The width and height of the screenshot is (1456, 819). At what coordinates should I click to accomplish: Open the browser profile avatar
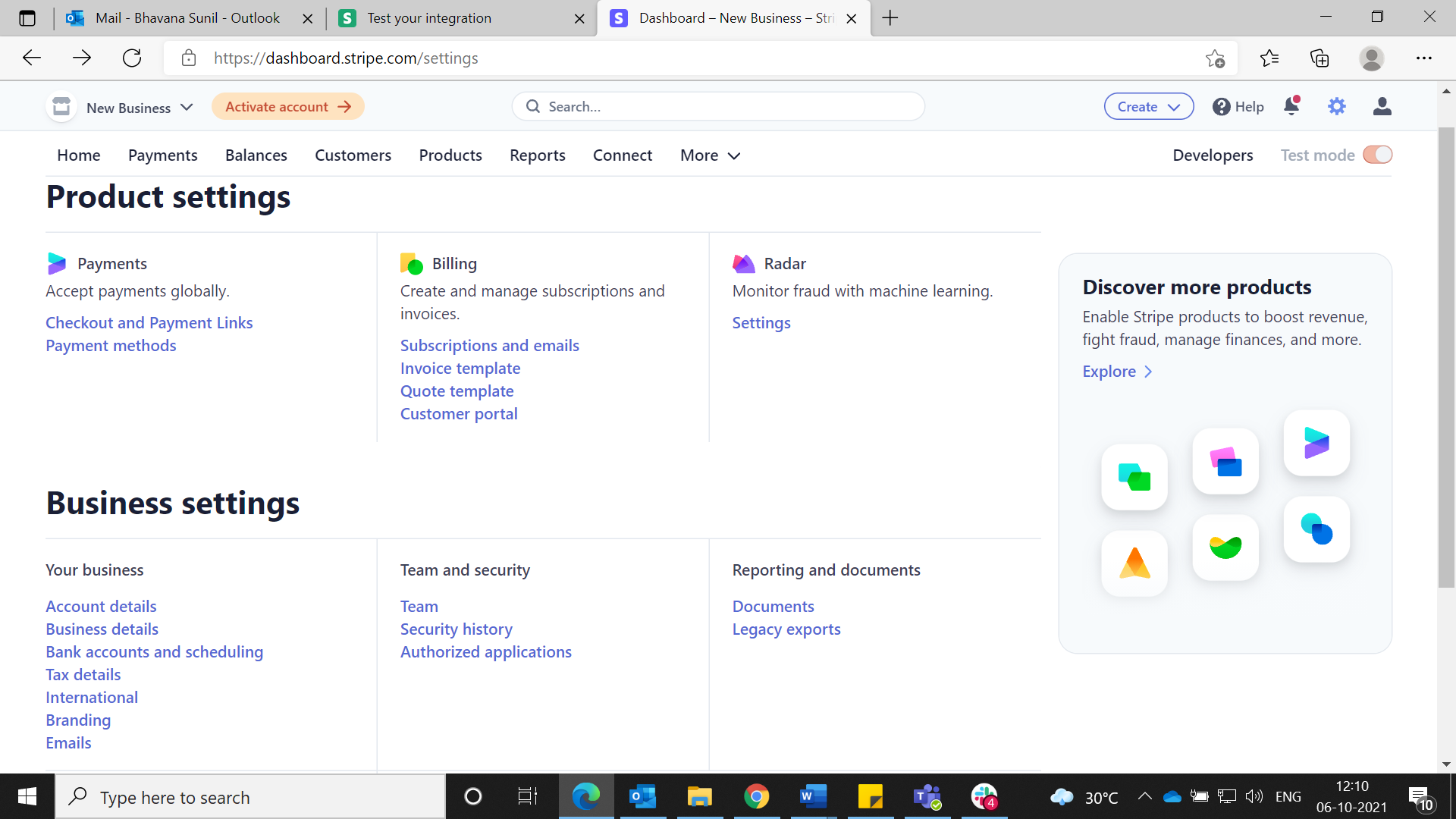pos(1371,58)
